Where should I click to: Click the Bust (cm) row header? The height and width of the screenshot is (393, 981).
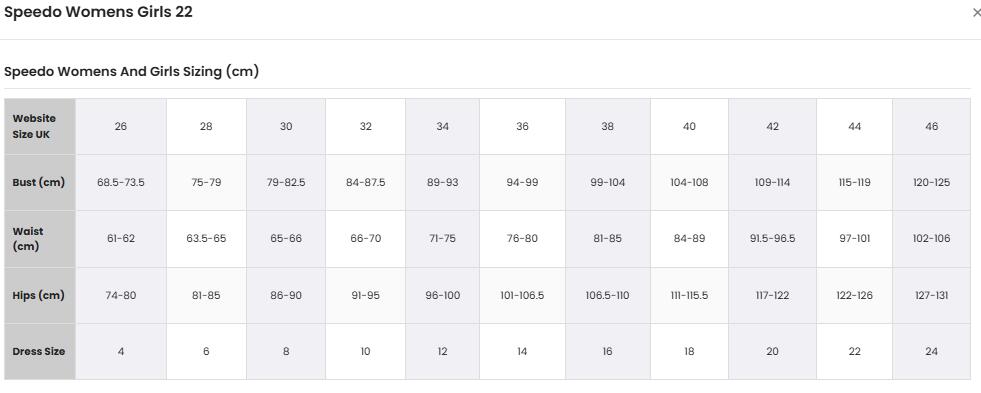40,183
